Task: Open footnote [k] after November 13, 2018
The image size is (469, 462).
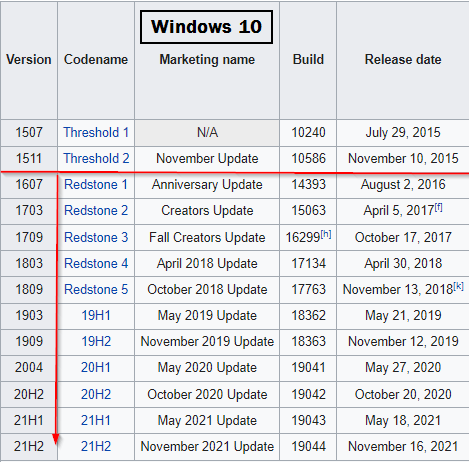Action: click(458, 287)
